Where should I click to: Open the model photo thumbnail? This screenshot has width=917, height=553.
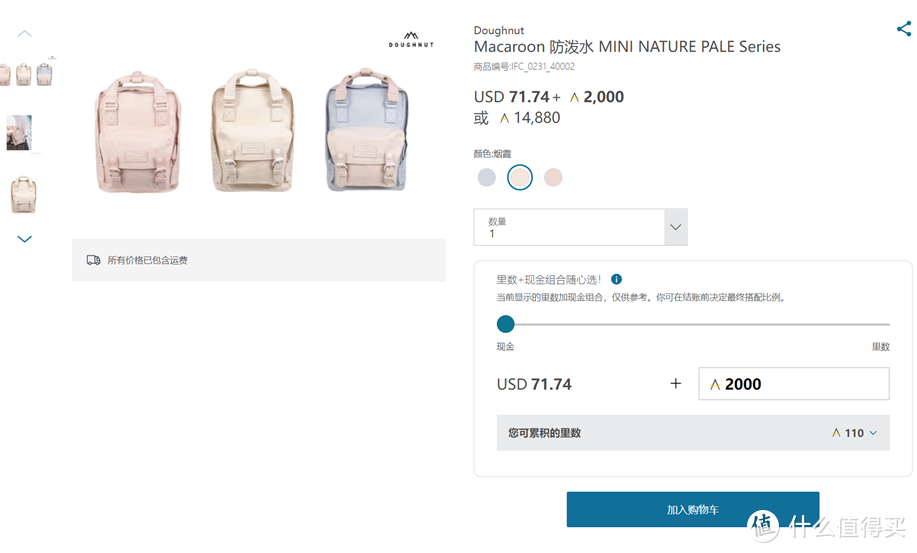[x=20, y=132]
